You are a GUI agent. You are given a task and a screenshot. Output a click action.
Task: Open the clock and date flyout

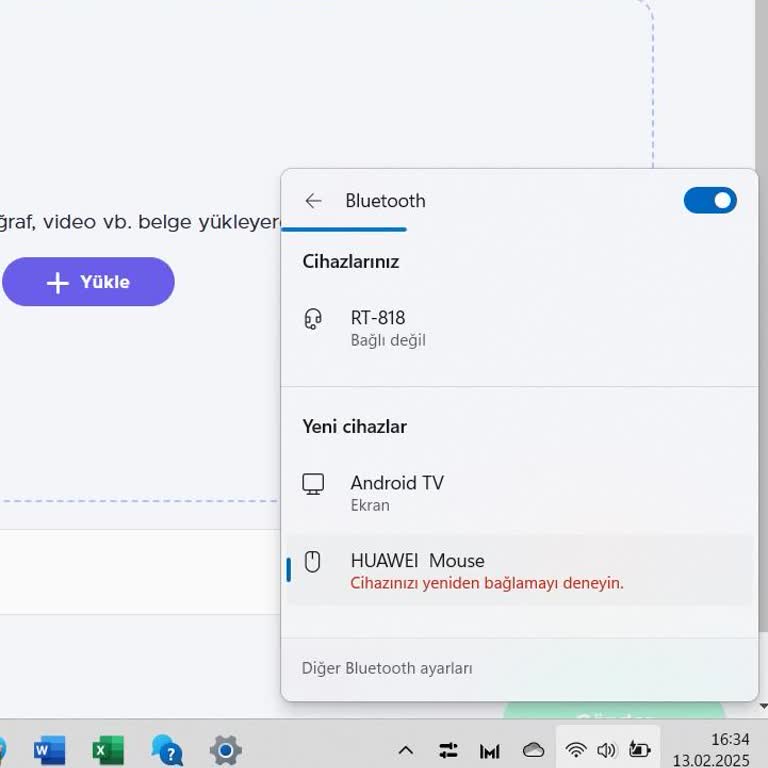710,750
